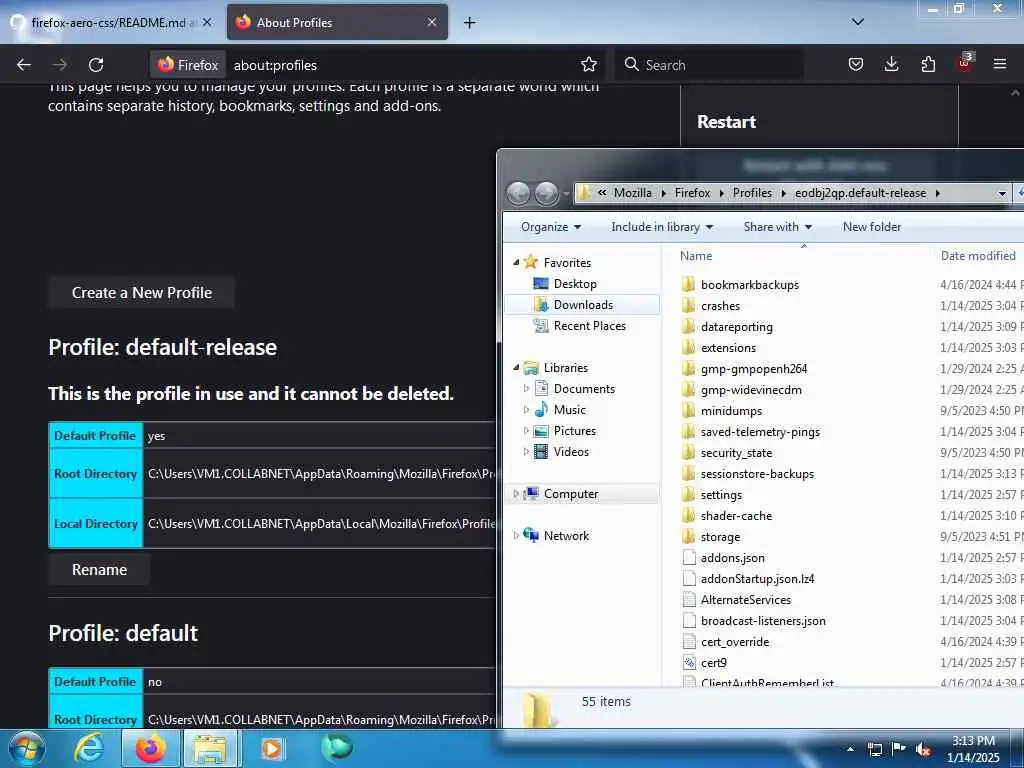Open the Save to Pocket icon
Viewport: 1024px width, 768px height.
pyautogui.click(x=856, y=65)
